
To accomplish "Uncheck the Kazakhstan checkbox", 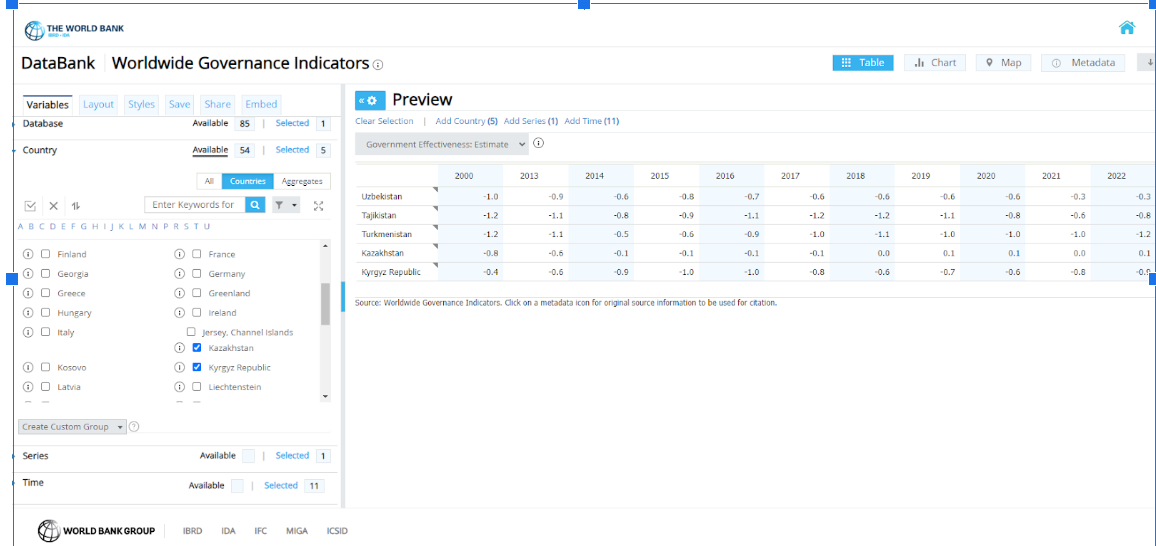I will pos(197,348).
